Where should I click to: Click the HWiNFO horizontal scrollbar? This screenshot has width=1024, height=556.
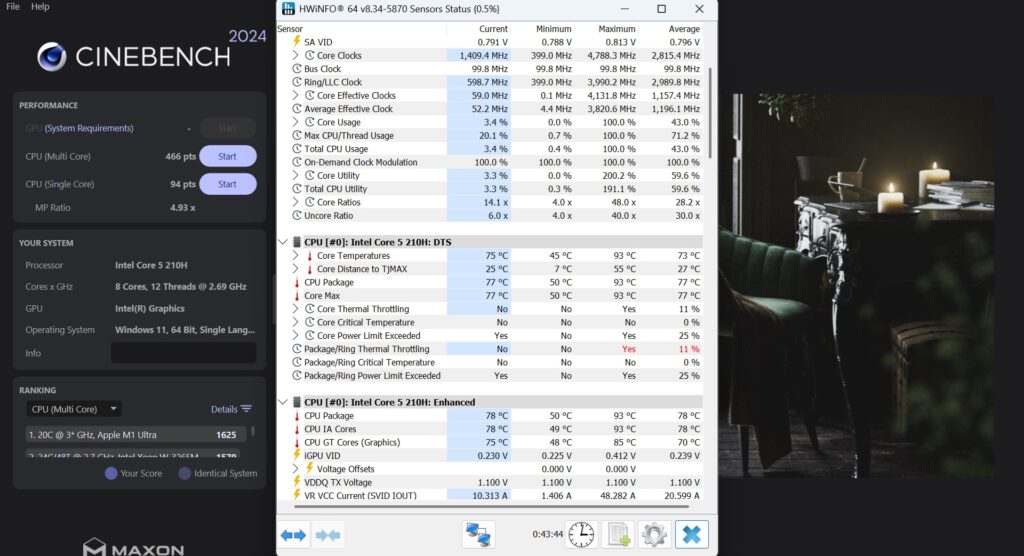tap(492, 506)
